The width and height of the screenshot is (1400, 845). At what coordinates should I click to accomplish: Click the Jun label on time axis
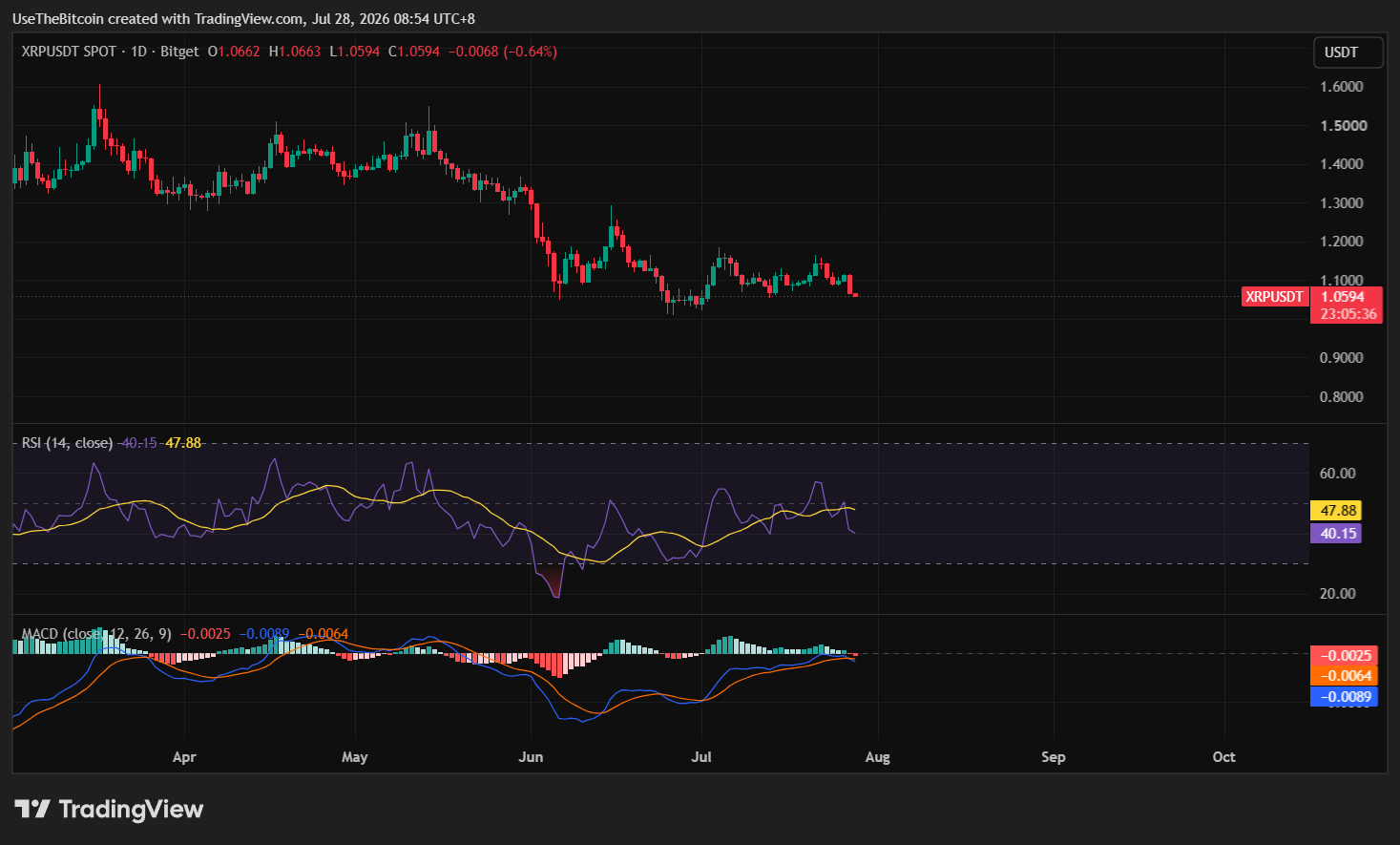pyautogui.click(x=531, y=757)
